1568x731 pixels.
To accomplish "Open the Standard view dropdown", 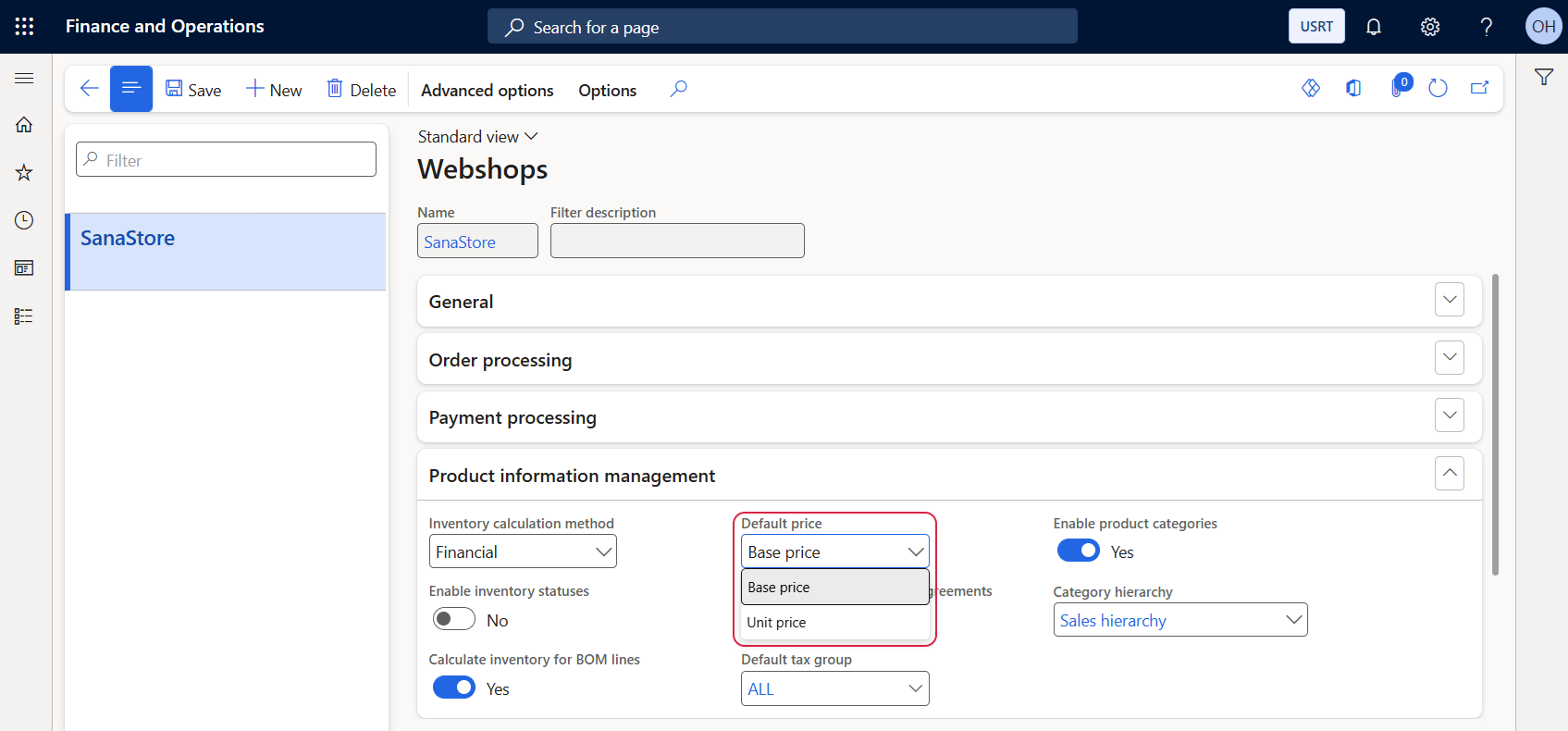I will click(x=477, y=137).
